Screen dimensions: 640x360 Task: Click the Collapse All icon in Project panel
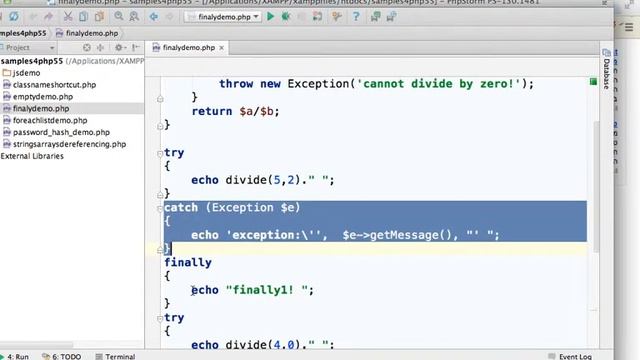pos(100,48)
